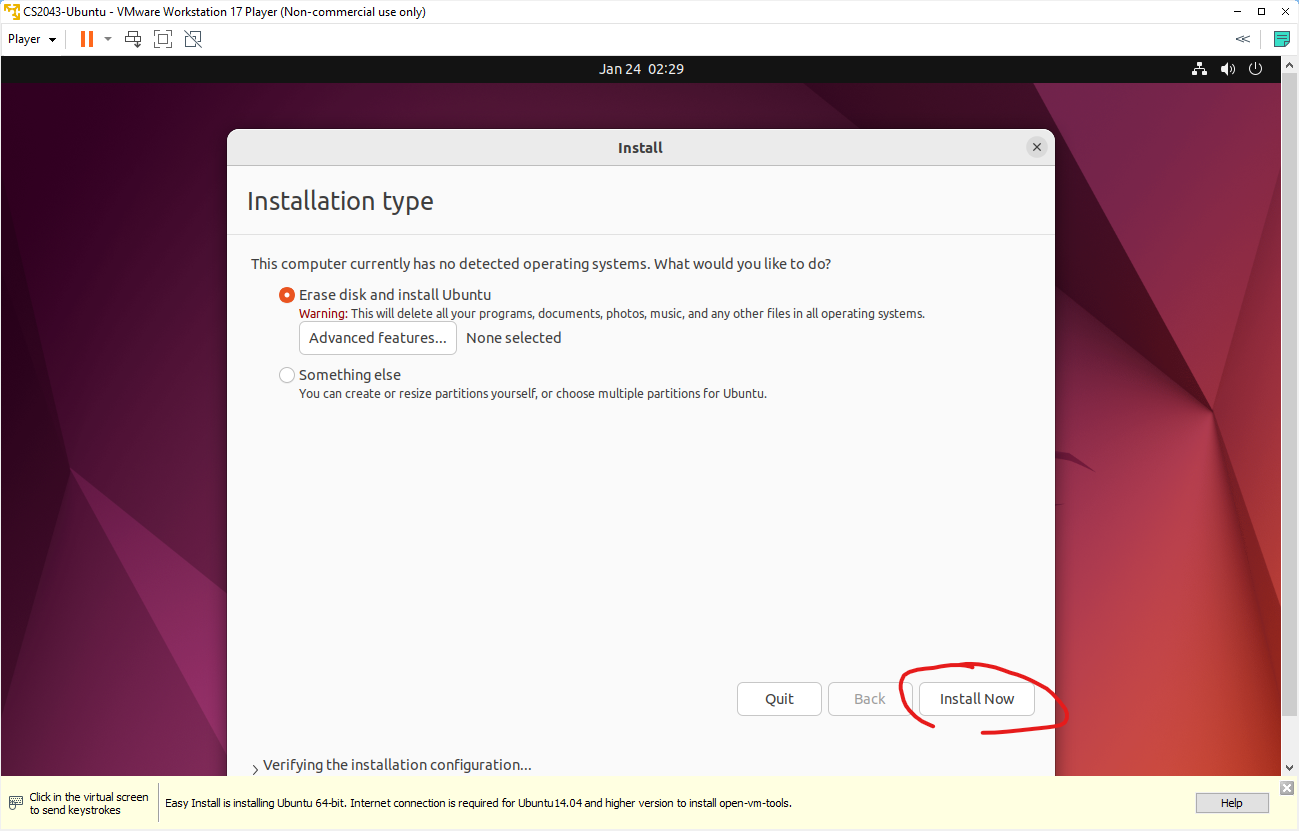Suspend the virtual machine
Screen dimensions: 1299x831
click(x=86, y=38)
